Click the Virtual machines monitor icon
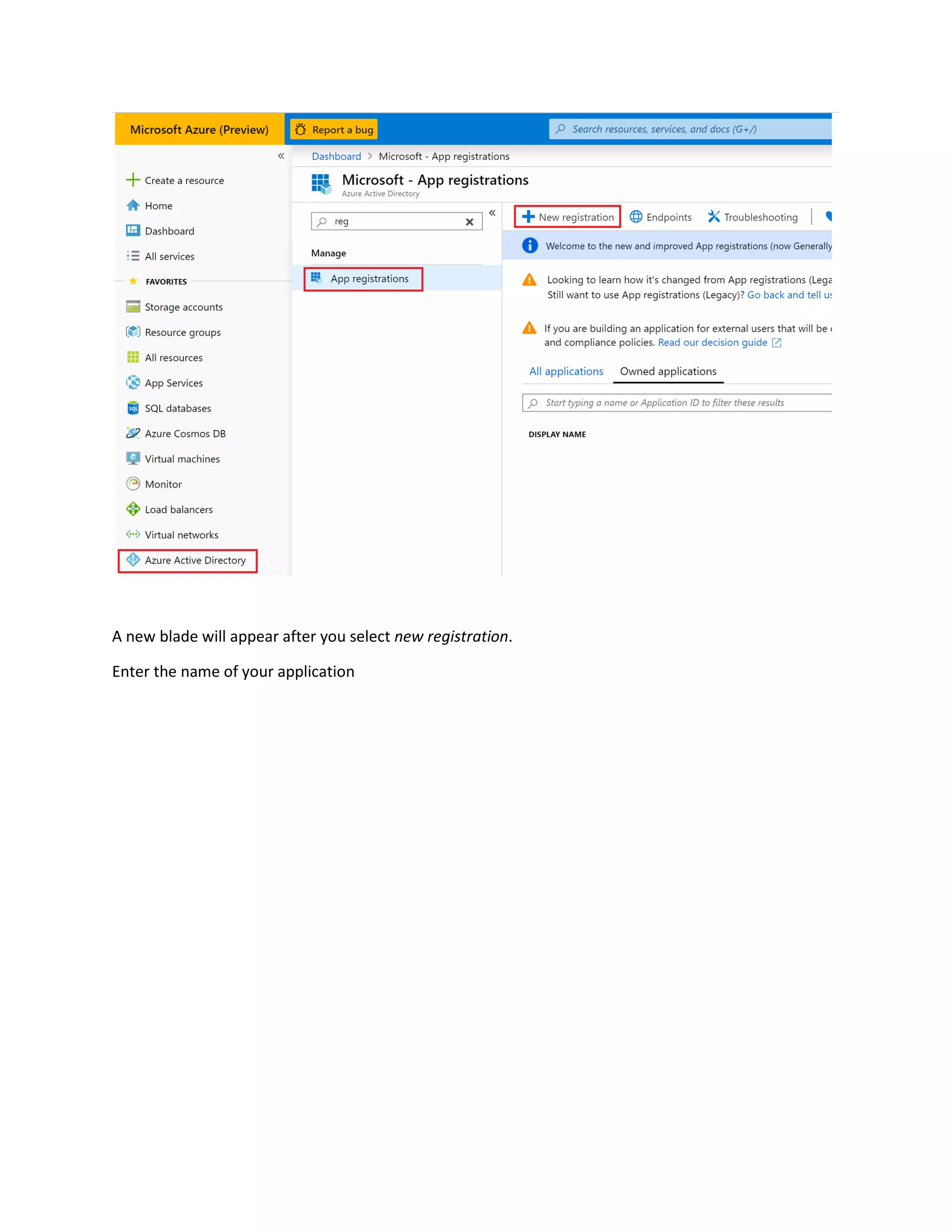This screenshot has width=952, height=1232. (x=132, y=458)
